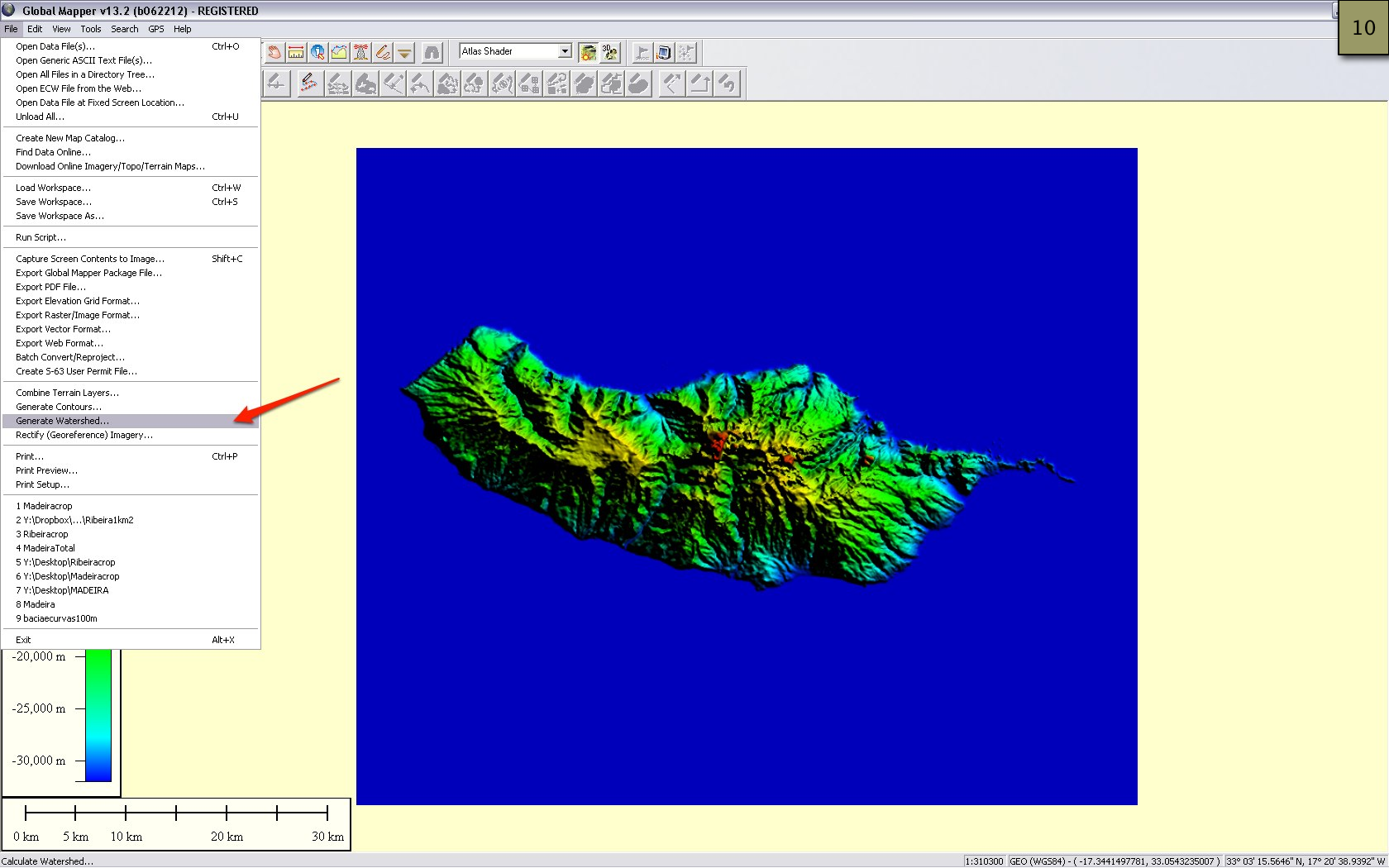Choose Export Vector Format entry
Image resolution: width=1389 pixels, height=868 pixels.
tap(131, 329)
